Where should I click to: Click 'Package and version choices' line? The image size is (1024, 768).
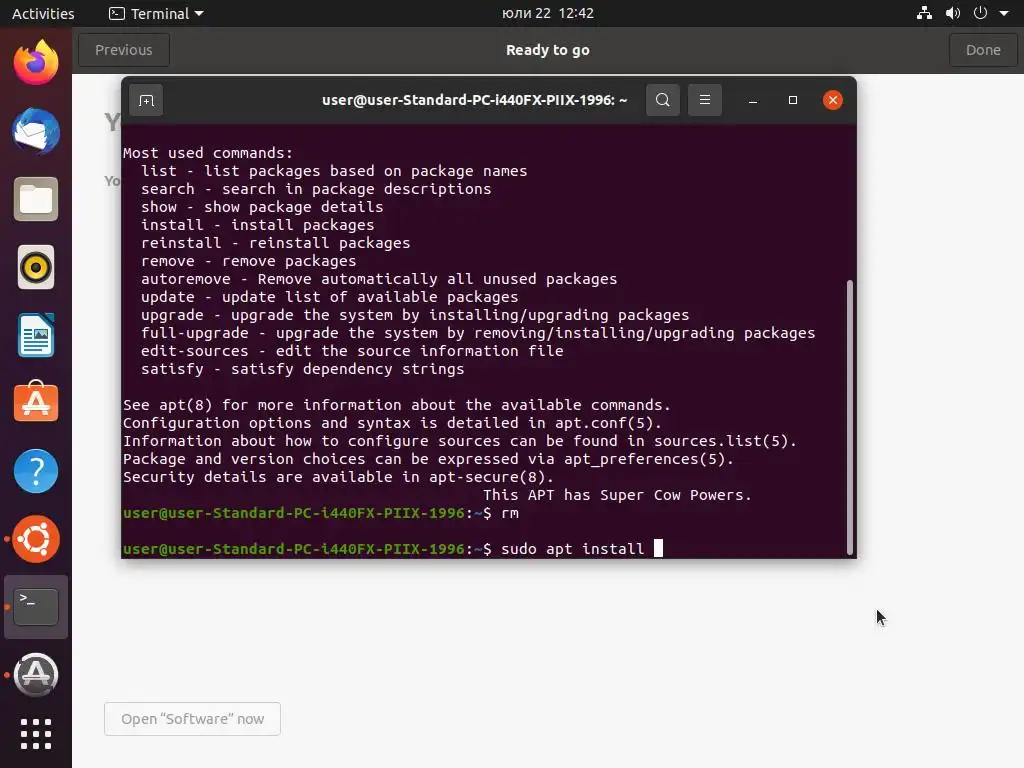[428, 459]
